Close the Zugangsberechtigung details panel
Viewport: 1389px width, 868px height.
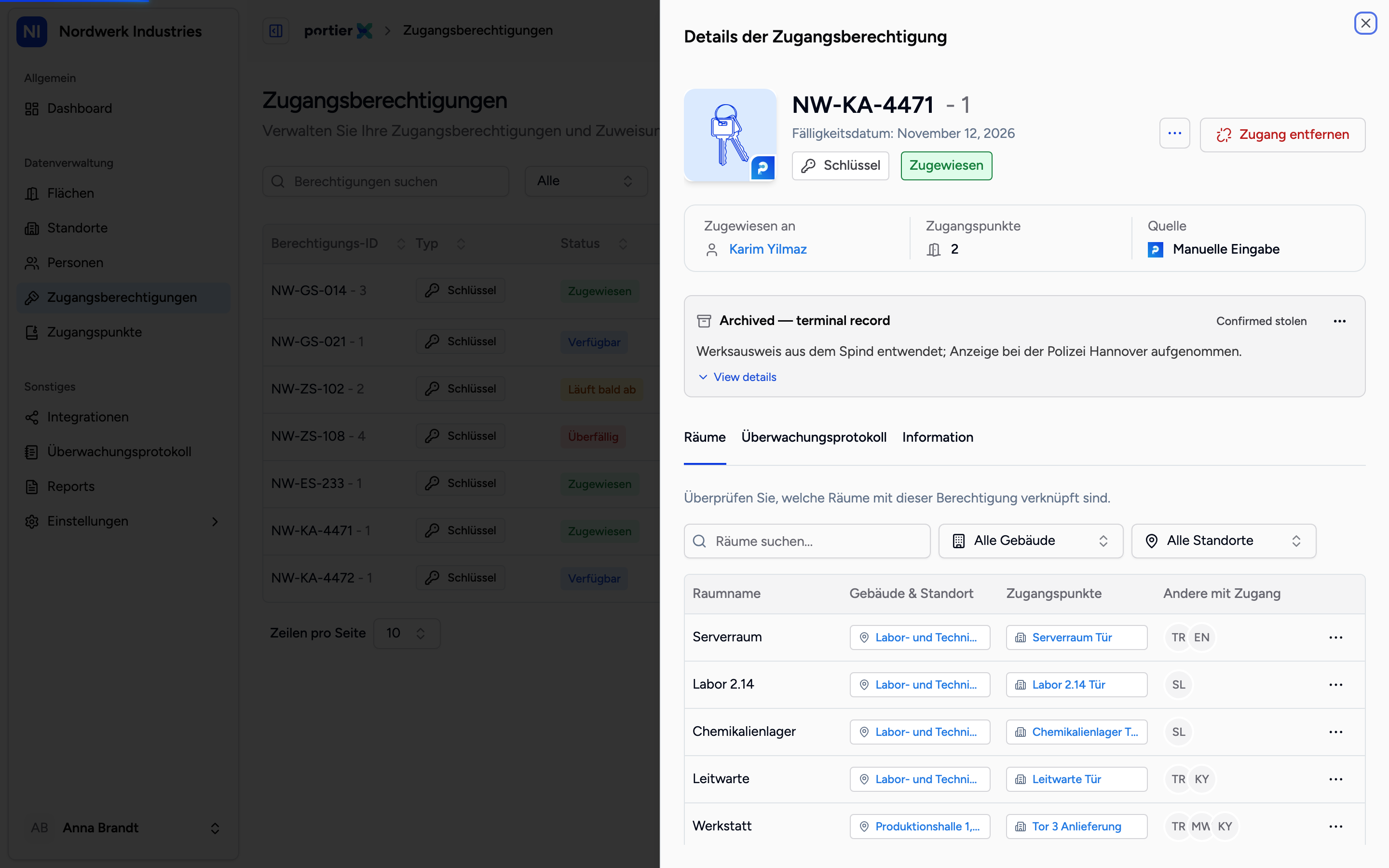point(1365,24)
